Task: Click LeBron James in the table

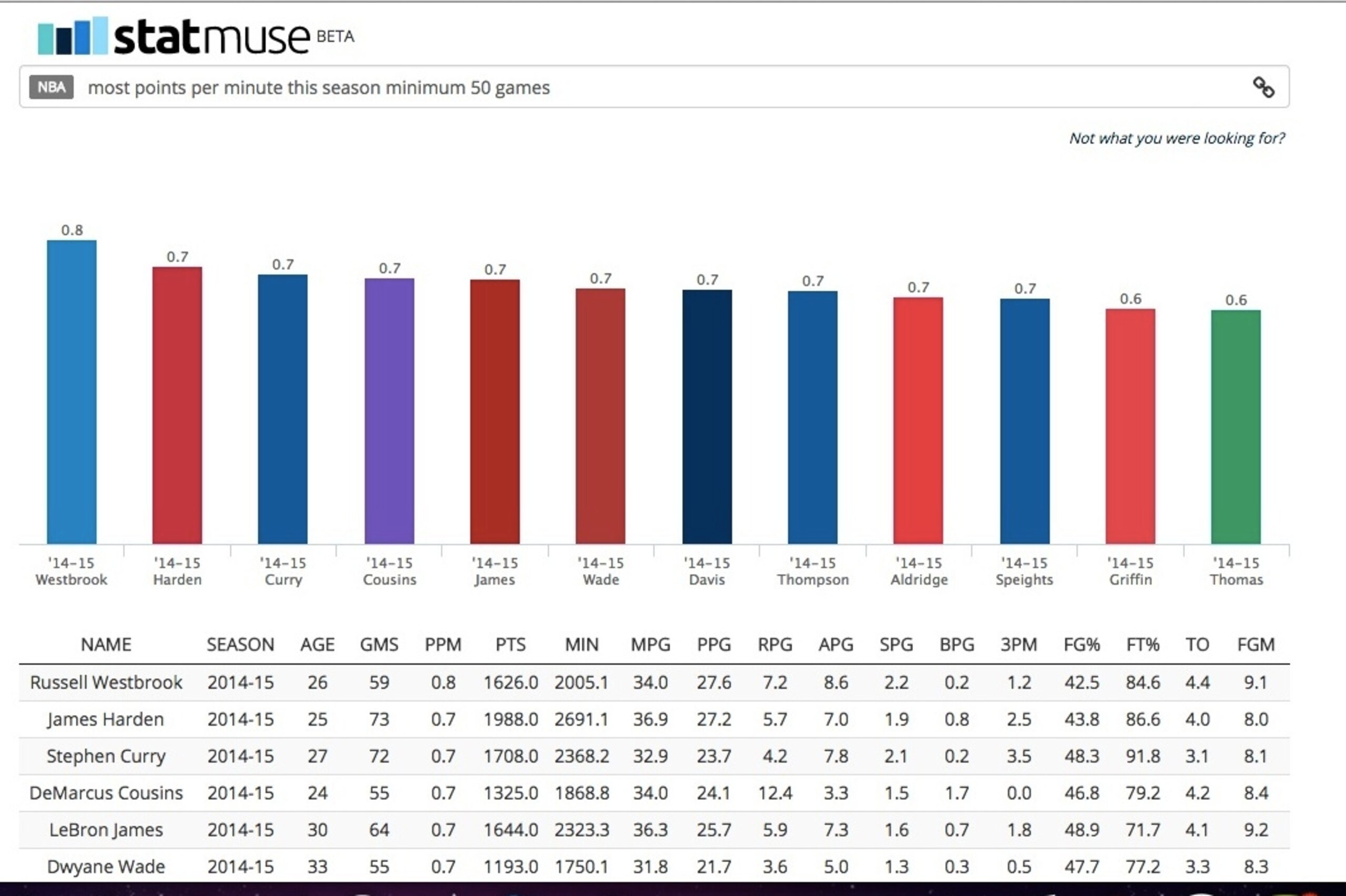Action: click(x=106, y=830)
